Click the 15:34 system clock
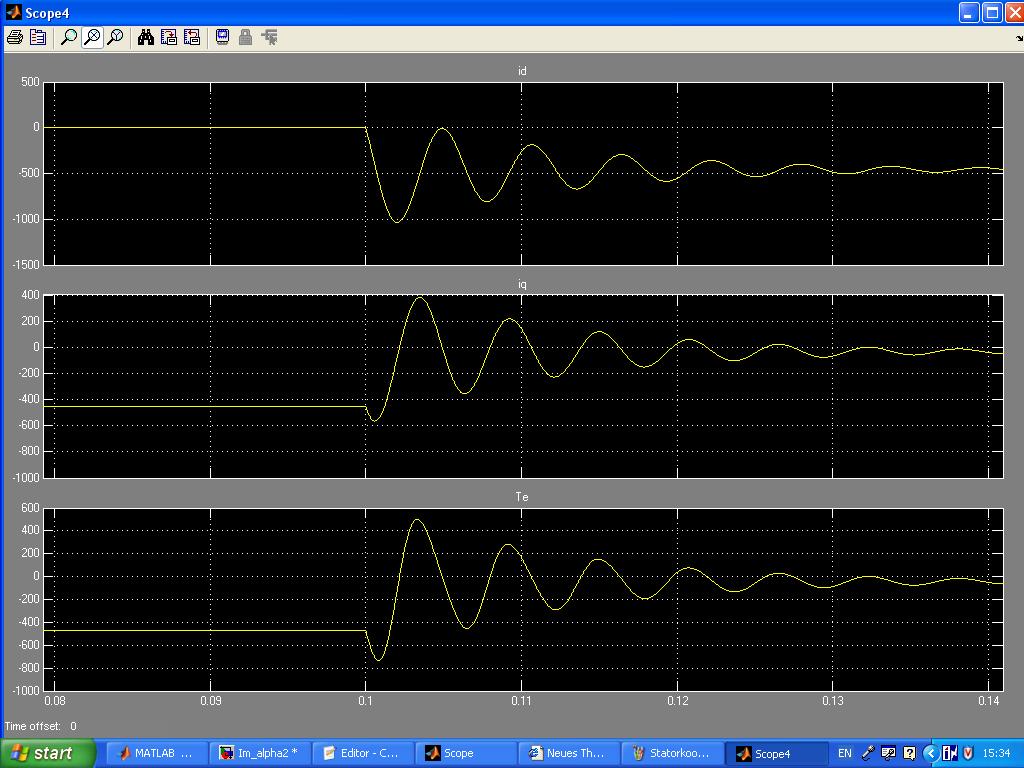This screenshot has height=768, width=1024. 996,754
